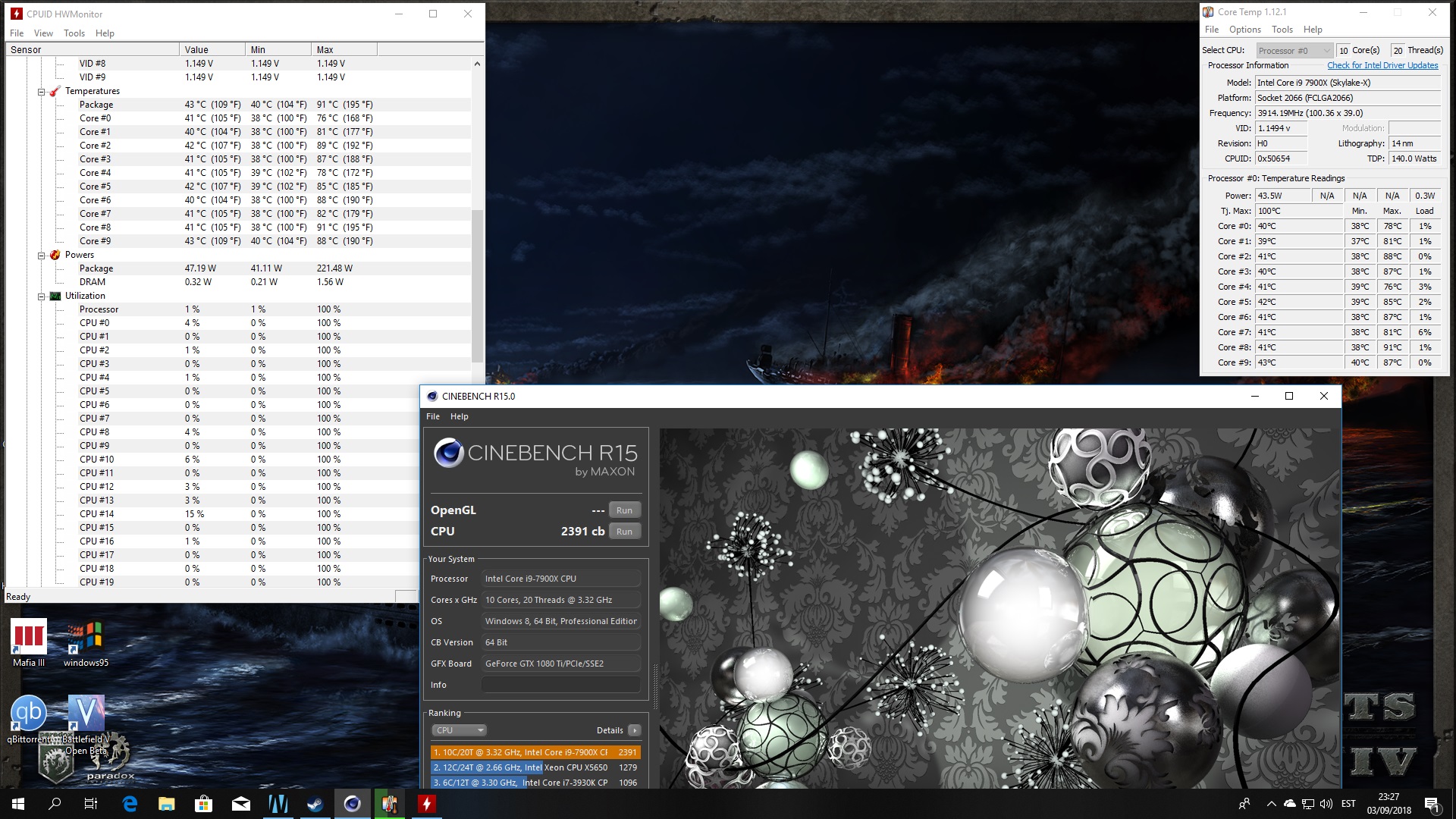
Task: Switch to Cinebench in the taskbar
Action: pos(352,804)
